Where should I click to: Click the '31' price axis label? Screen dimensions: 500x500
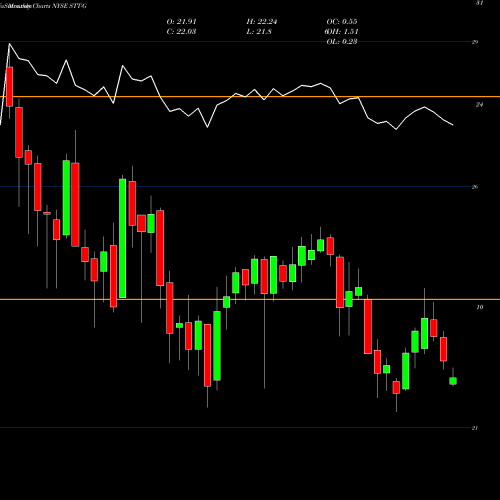coord(479,3)
